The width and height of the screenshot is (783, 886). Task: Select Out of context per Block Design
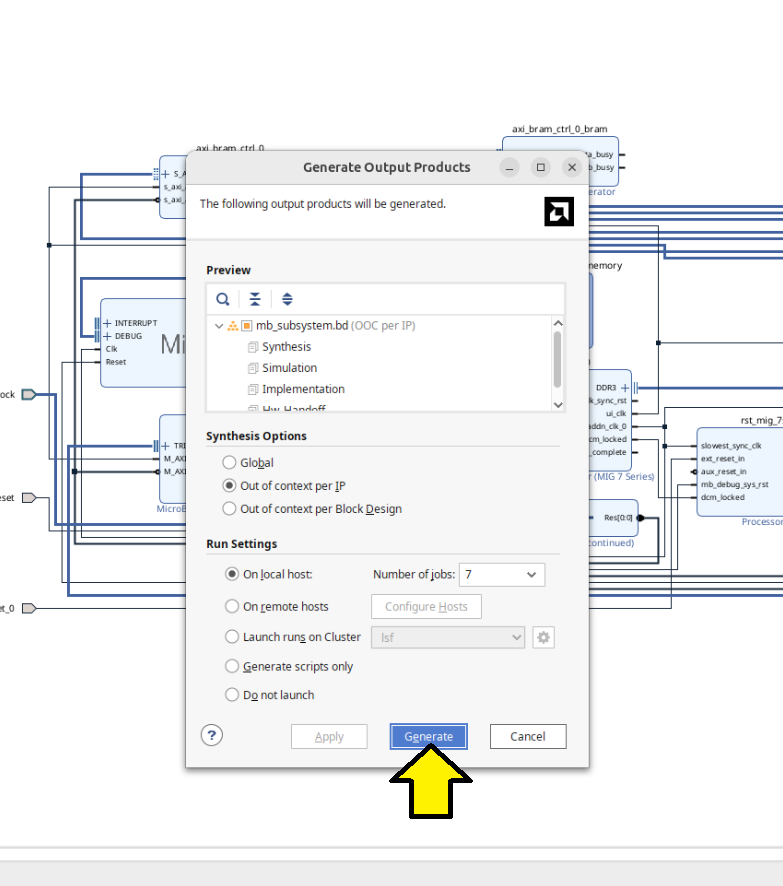(x=230, y=509)
